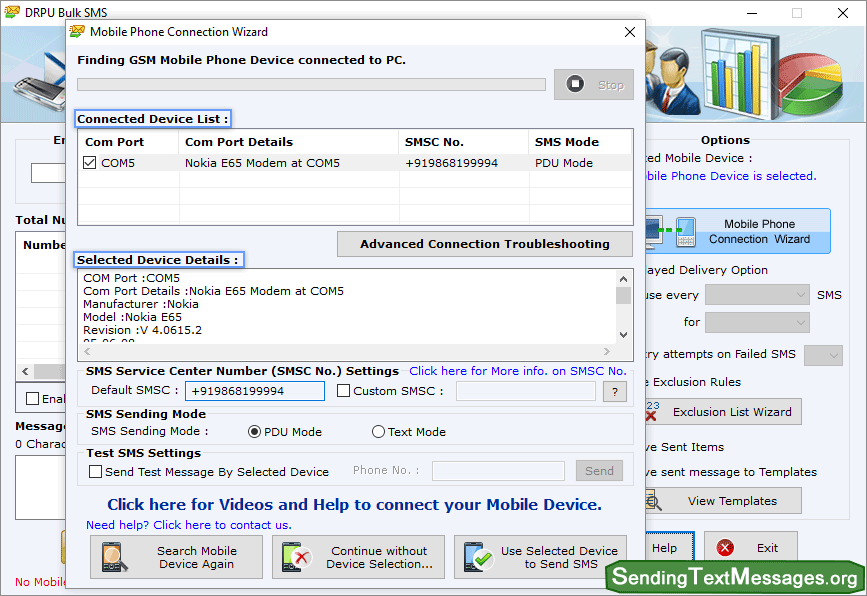Enable the Custom SMSC checkbox
The image size is (867, 596).
343,391
